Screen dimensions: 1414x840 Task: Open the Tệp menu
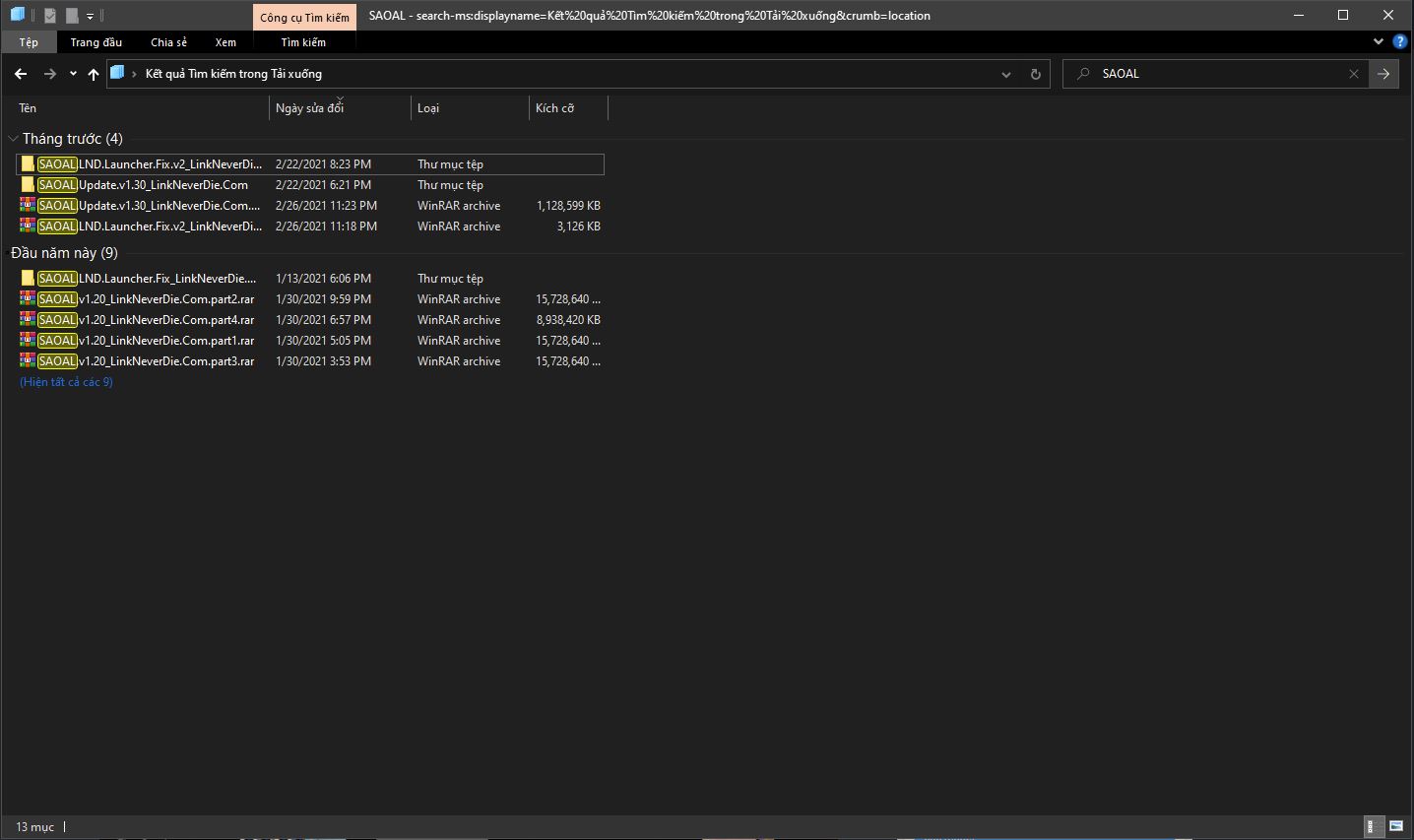pos(29,42)
